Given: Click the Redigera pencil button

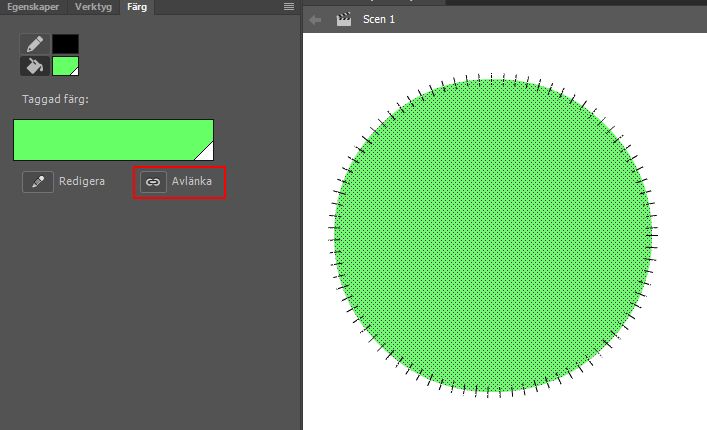Looking at the screenshot, I should [x=38, y=182].
